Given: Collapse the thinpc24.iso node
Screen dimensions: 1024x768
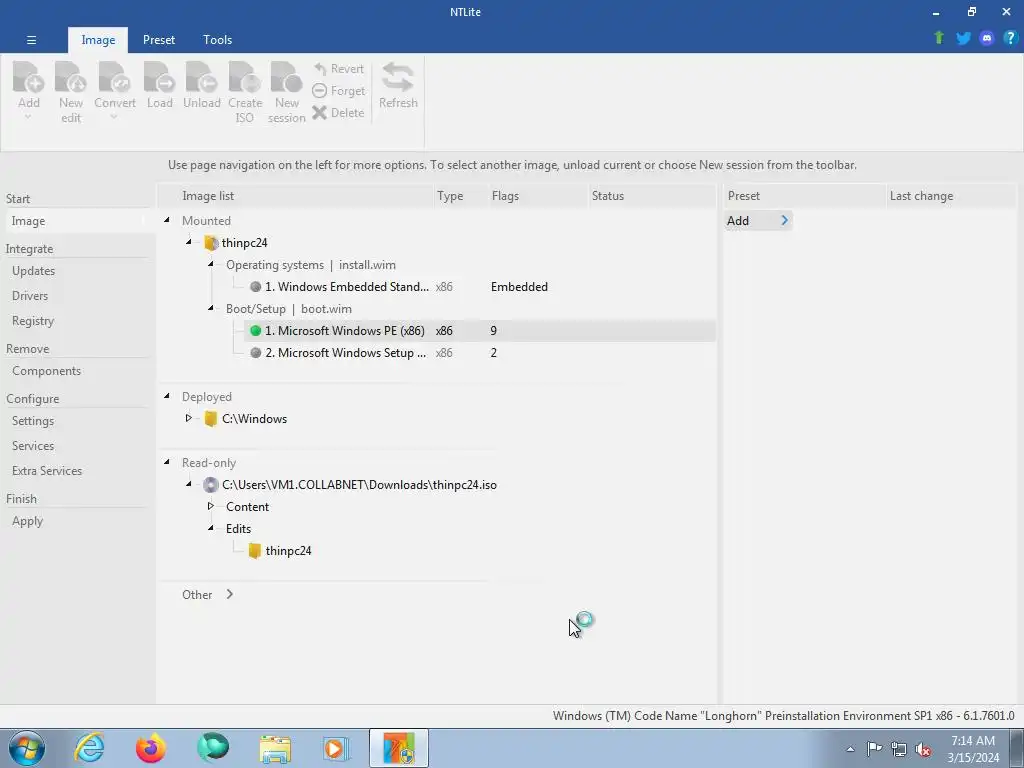Looking at the screenshot, I should [189, 484].
